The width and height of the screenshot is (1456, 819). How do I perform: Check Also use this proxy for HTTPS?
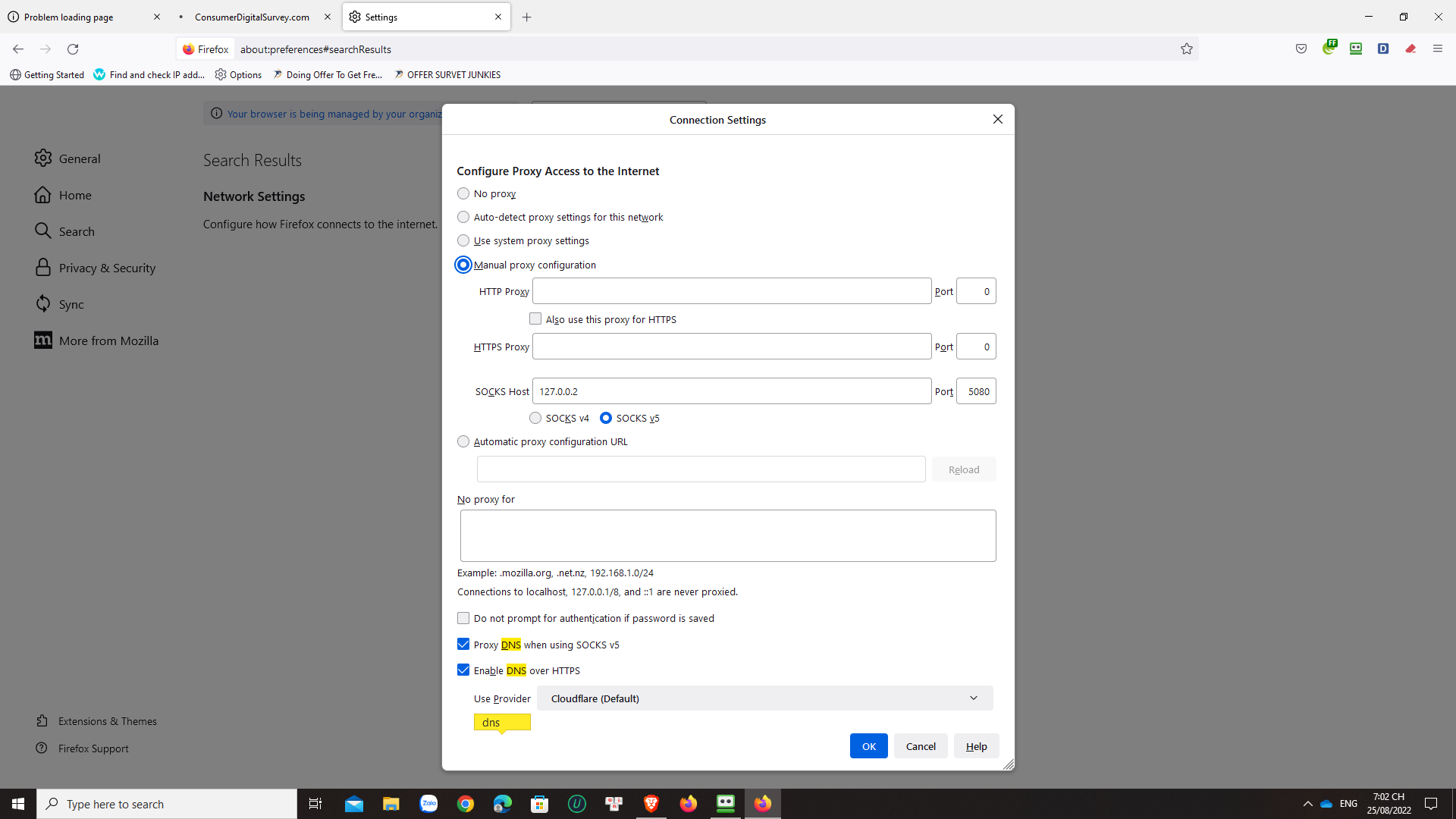pyautogui.click(x=535, y=319)
